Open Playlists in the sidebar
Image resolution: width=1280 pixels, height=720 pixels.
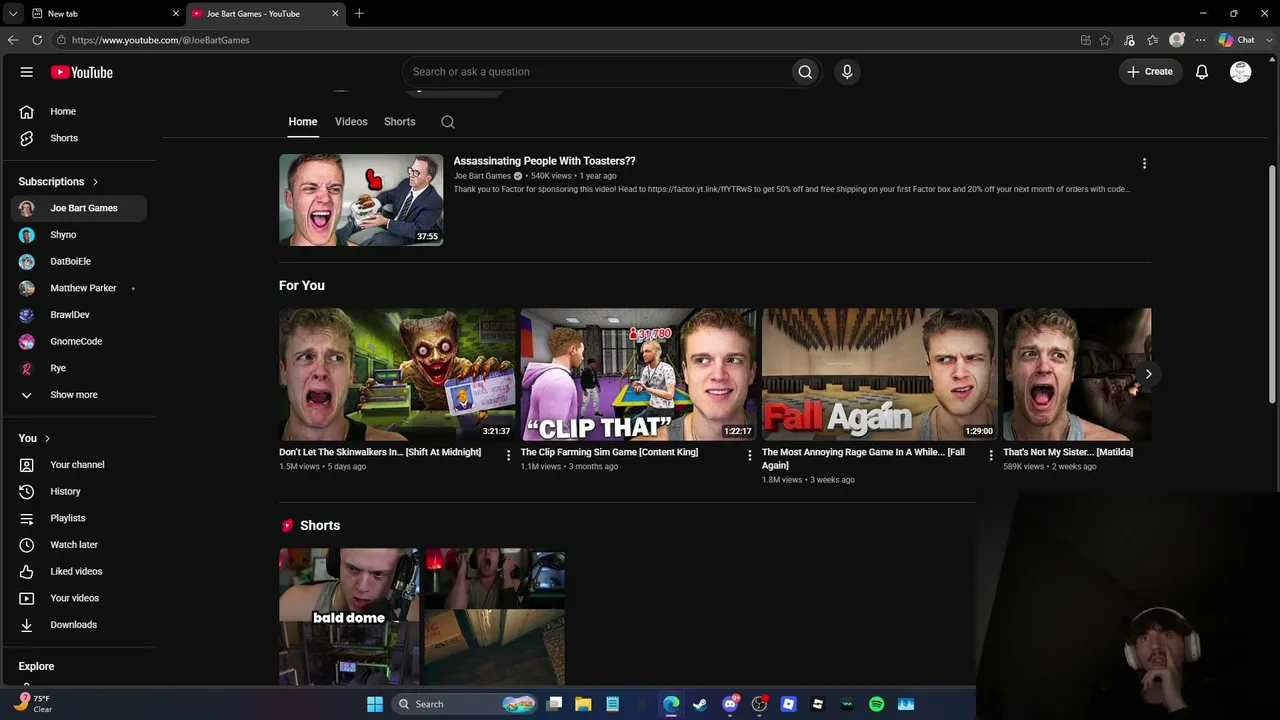(x=78, y=518)
